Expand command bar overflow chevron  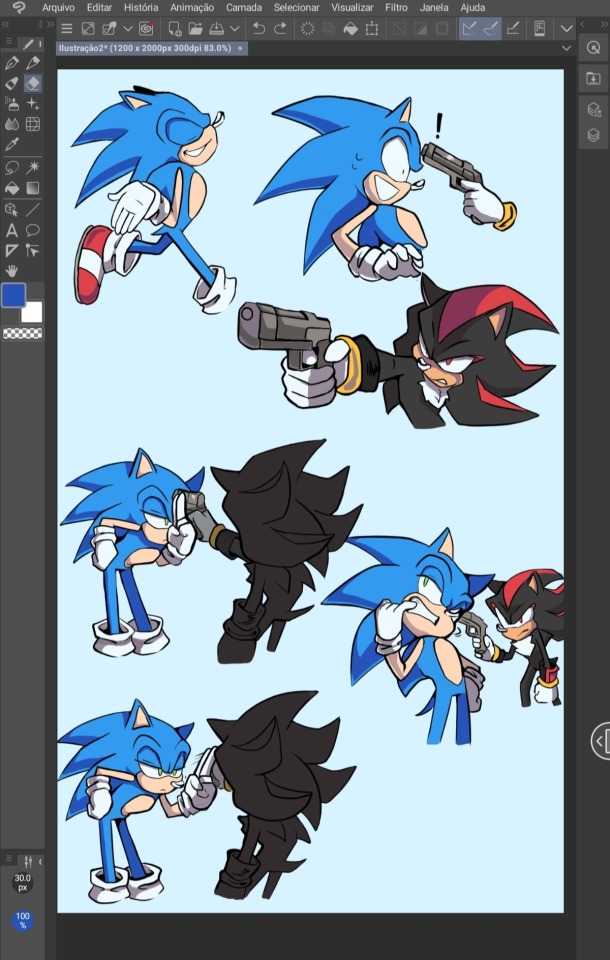point(567,28)
